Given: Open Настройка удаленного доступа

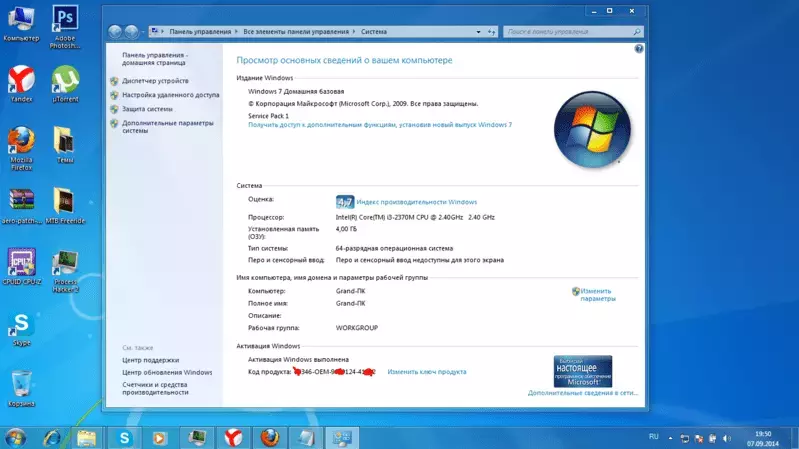Looking at the screenshot, I should click(171, 95).
